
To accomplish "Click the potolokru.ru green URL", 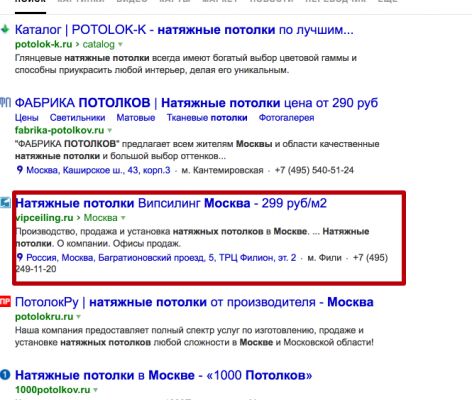I will click(44, 317).
